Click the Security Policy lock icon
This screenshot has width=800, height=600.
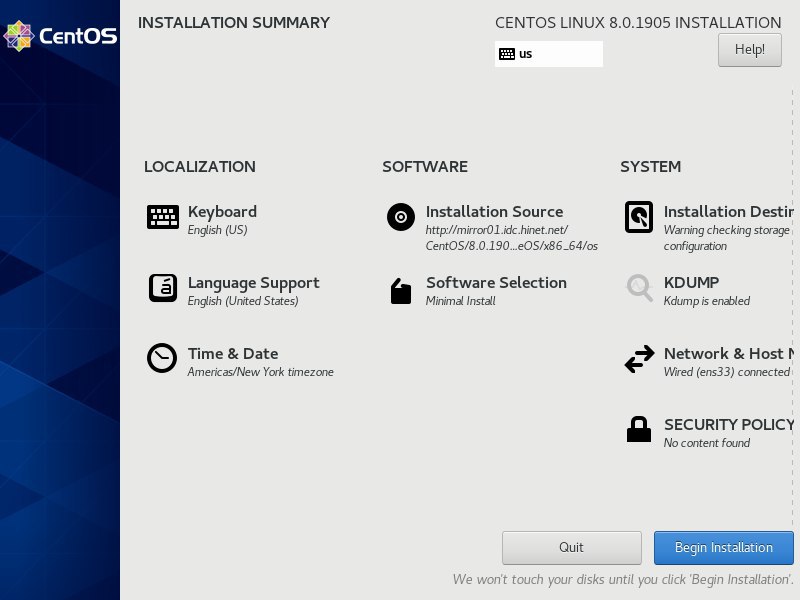(x=639, y=429)
